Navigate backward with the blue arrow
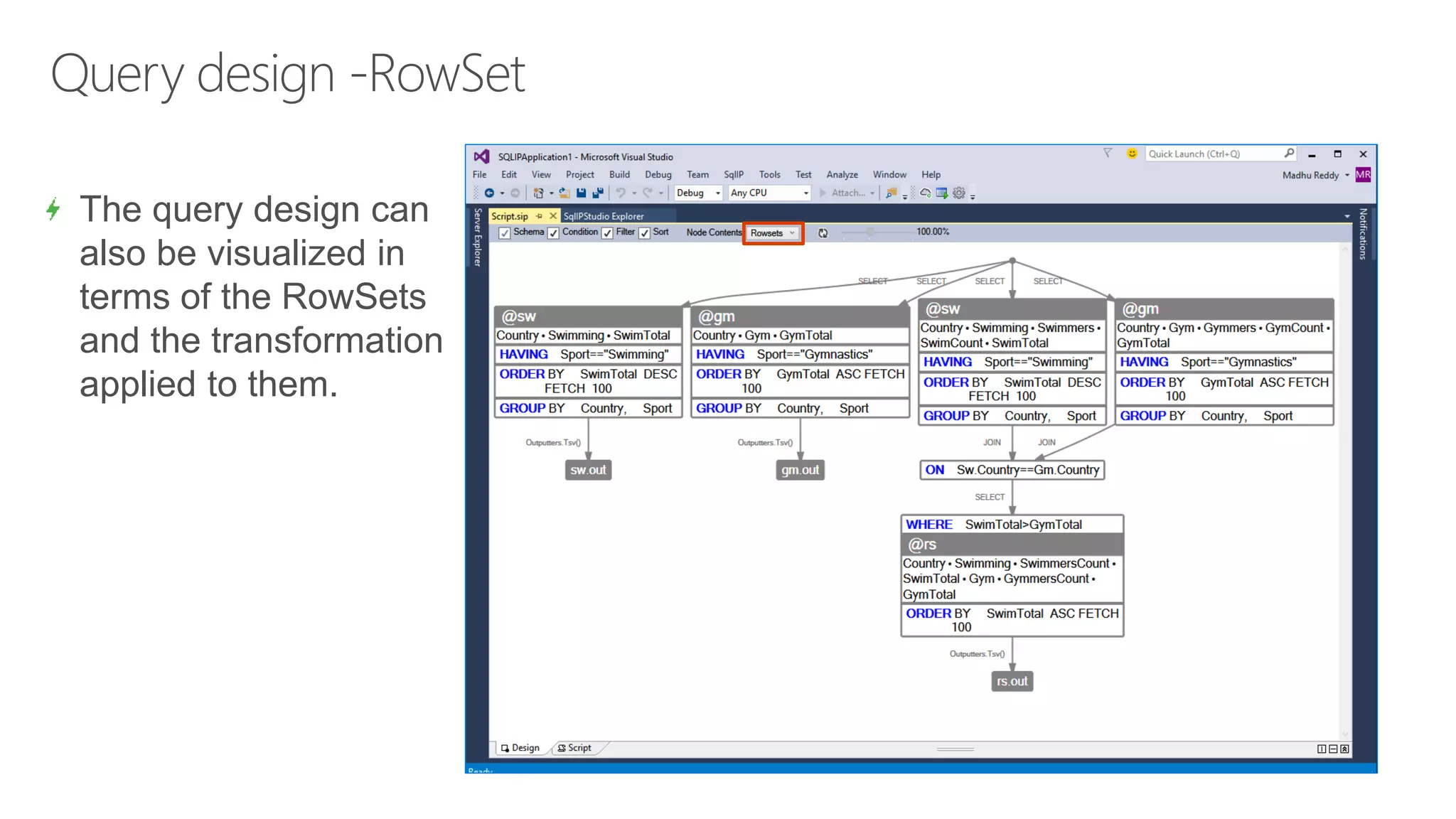The image size is (1456, 819). pyautogui.click(x=489, y=193)
